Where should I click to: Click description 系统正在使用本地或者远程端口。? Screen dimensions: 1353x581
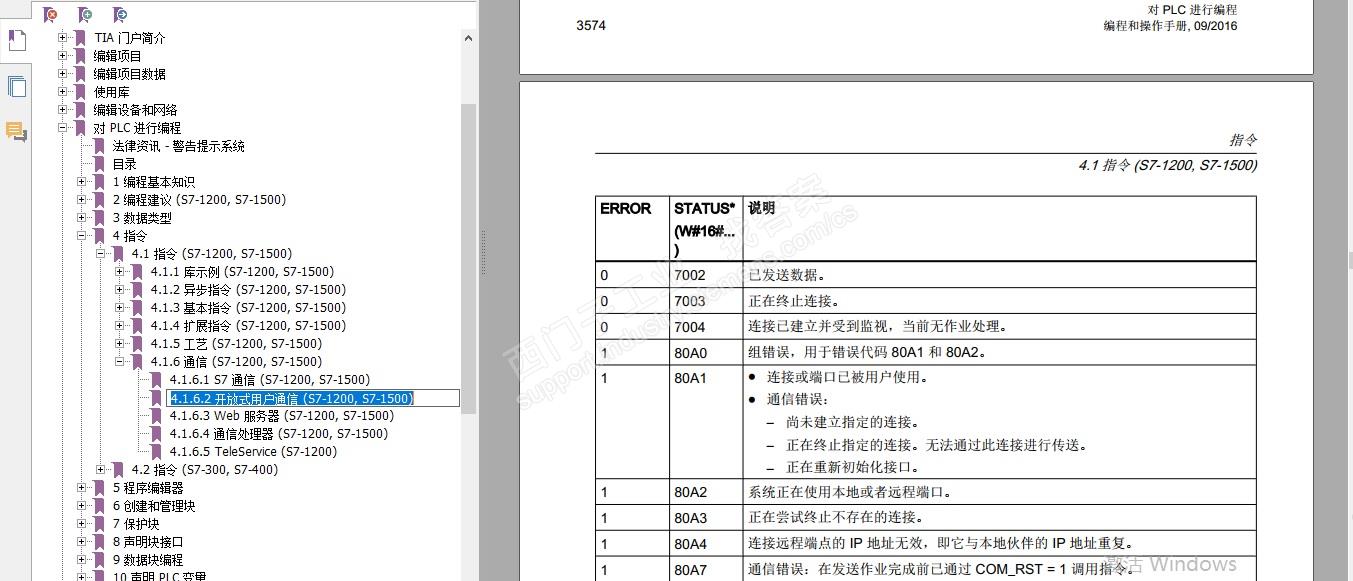(850, 492)
